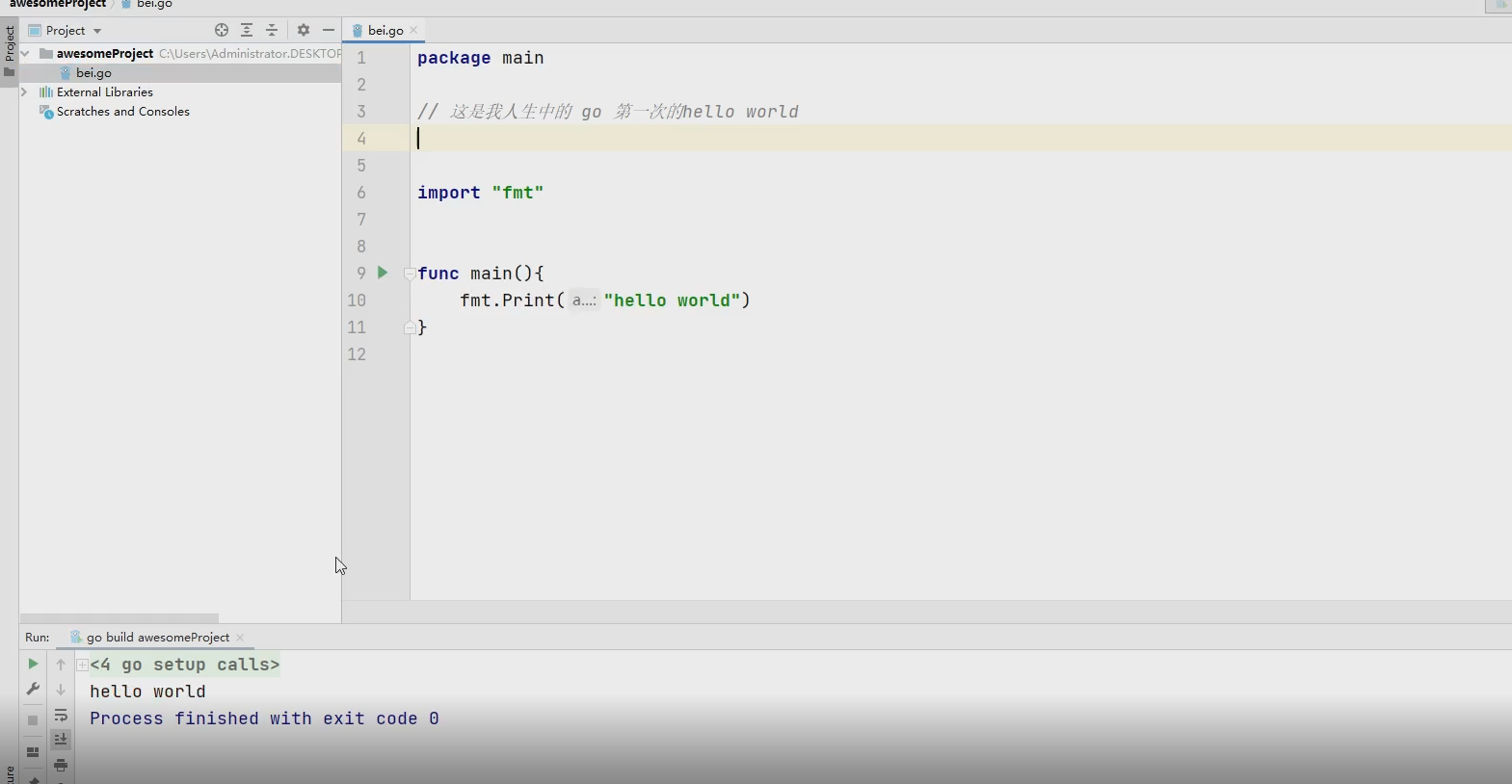This screenshot has width=1512, height=784.
Task: Select awesomeProject root folder
Action: pyautogui.click(x=104, y=53)
